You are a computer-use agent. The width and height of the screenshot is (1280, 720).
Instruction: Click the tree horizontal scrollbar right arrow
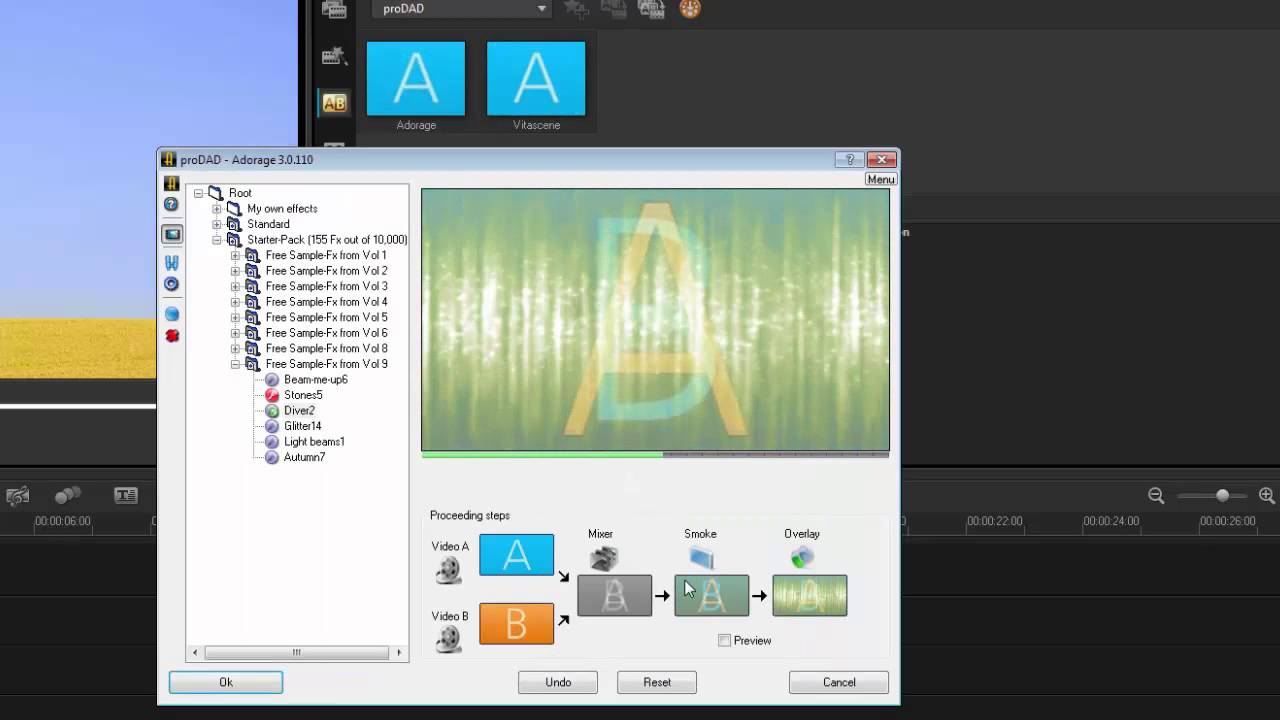point(399,653)
